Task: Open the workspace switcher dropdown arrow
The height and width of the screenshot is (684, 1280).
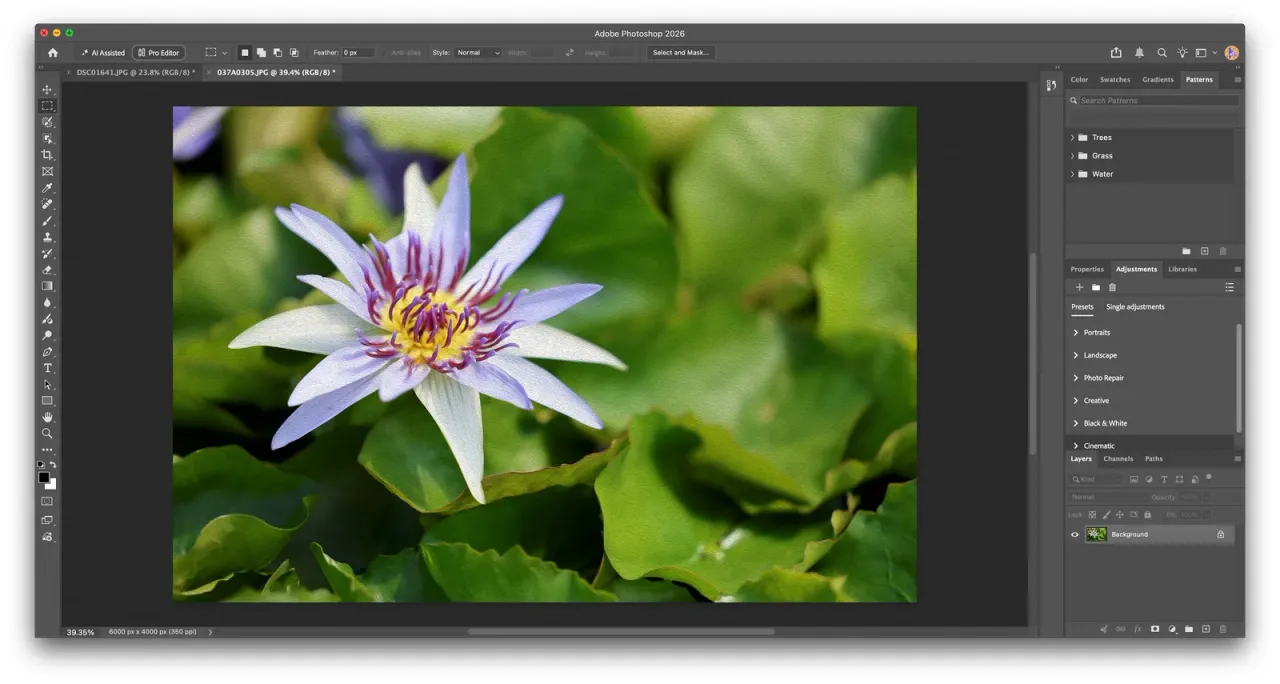Action: [x=1215, y=53]
